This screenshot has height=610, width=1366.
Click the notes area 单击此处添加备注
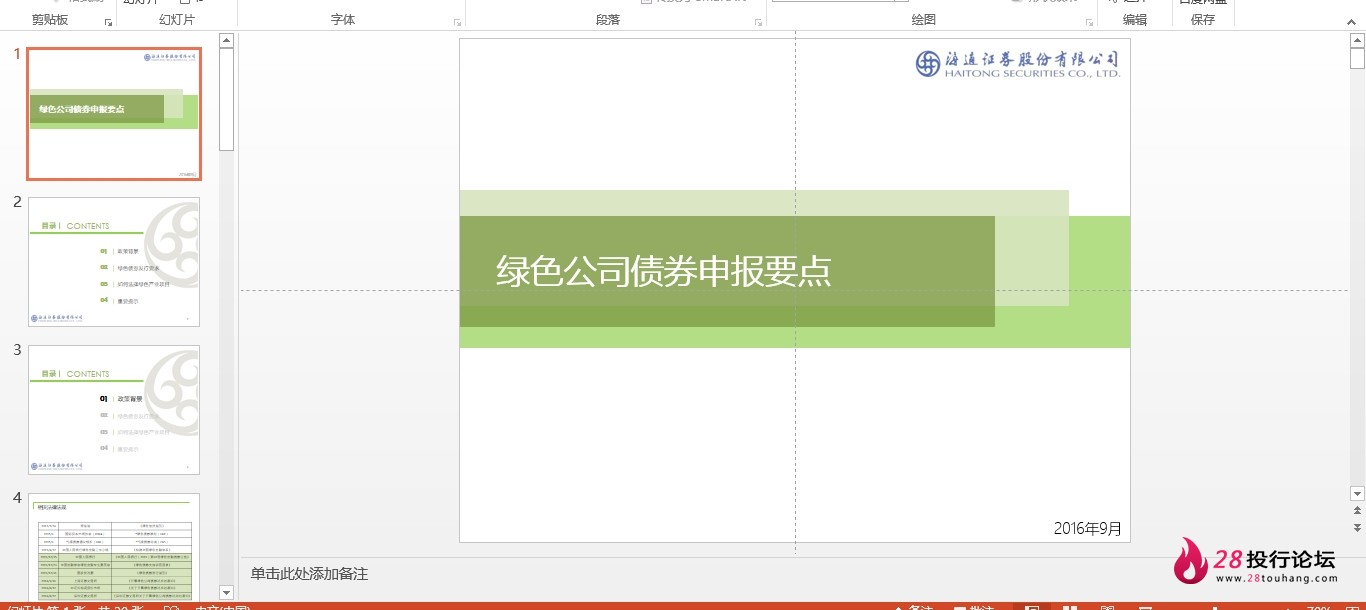(309, 574)
